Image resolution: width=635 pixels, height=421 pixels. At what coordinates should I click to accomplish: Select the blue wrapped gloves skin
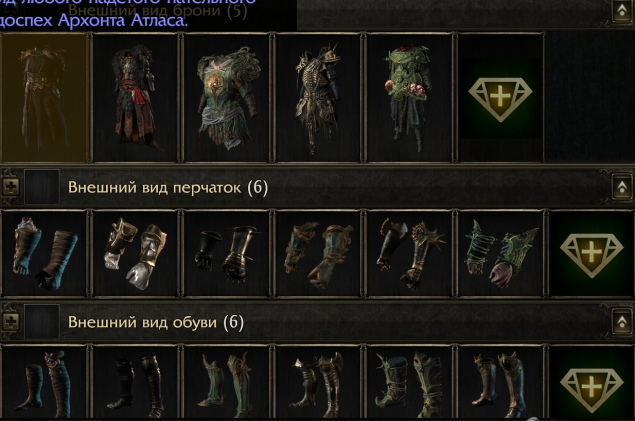point(45,253)
